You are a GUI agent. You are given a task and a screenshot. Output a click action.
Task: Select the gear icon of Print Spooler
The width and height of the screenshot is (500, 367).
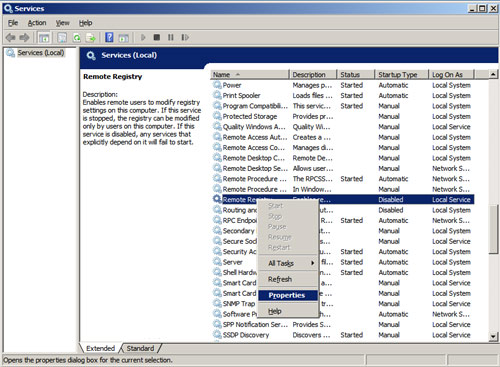[217, 95]
